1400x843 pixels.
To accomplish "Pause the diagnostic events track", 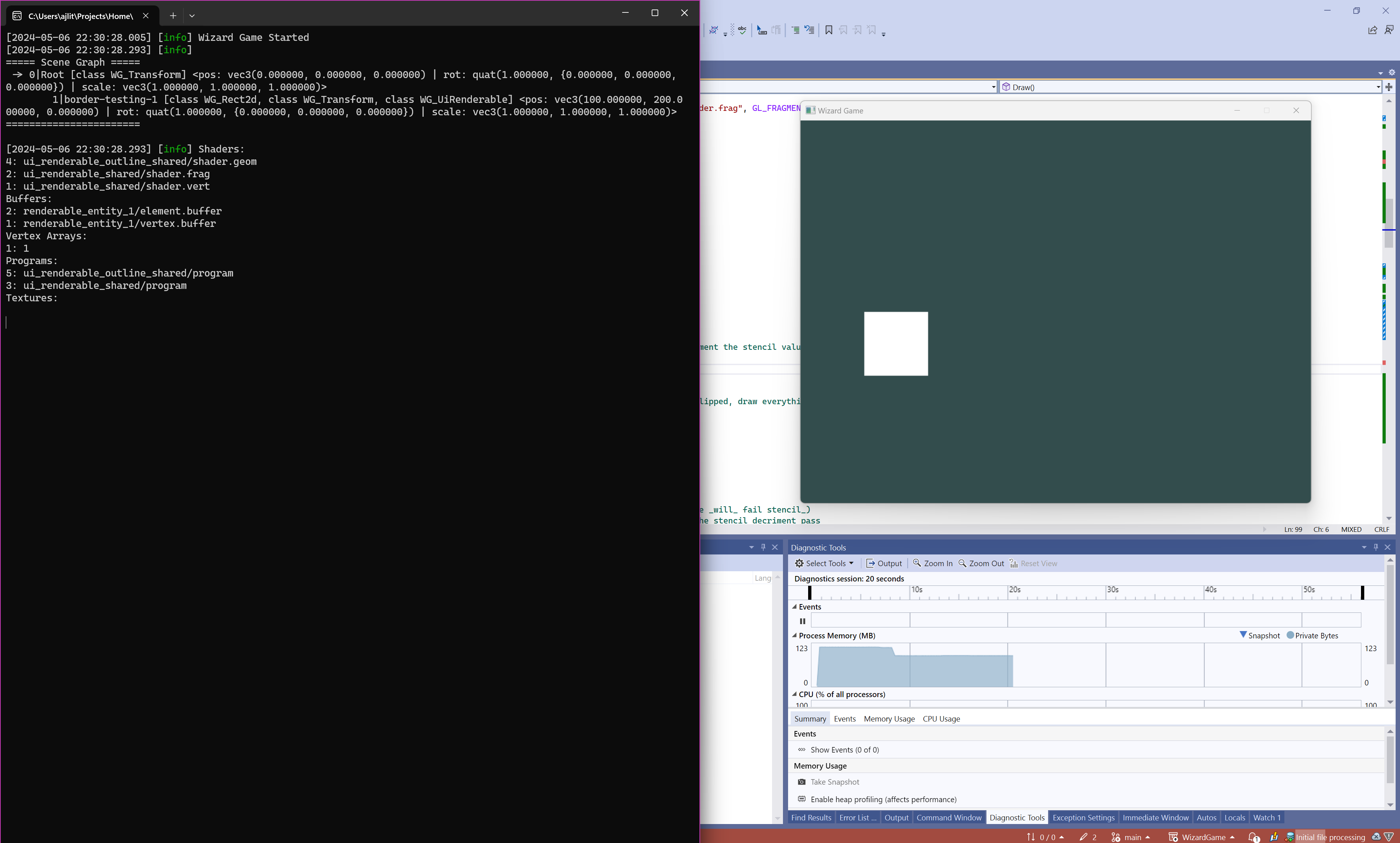I will tap(802, 620).
